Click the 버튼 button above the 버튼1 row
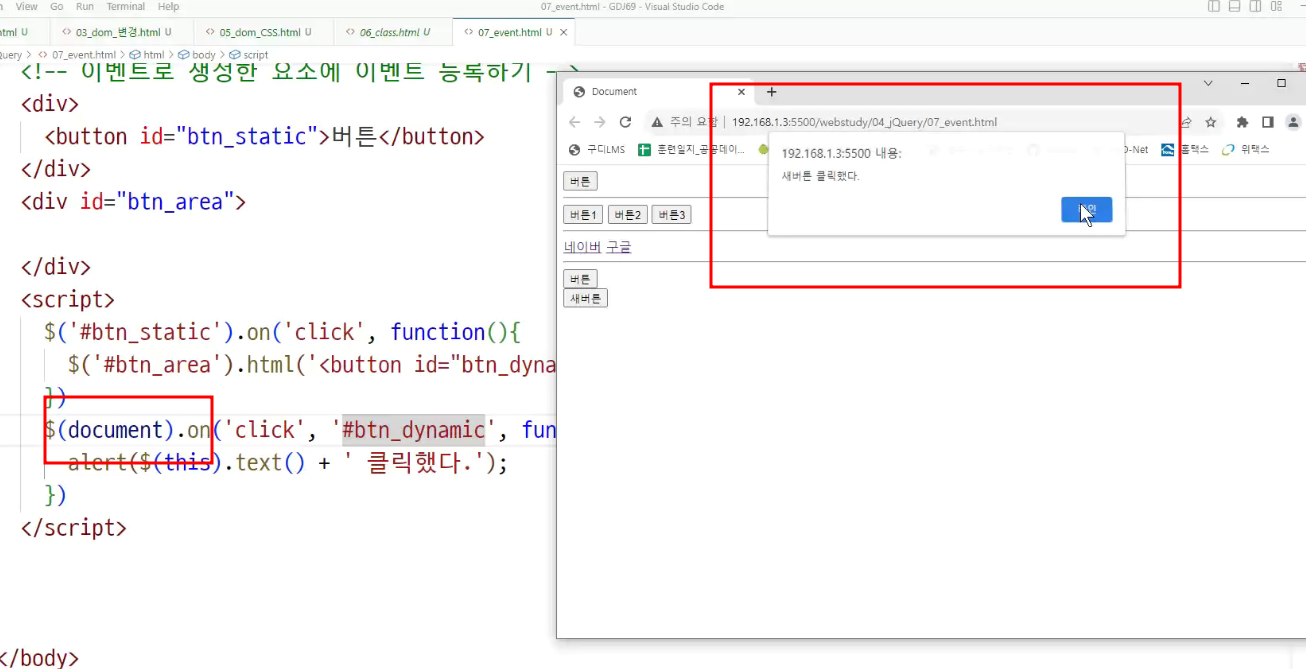Screen dimensions: 1306x669 point(580,181)
